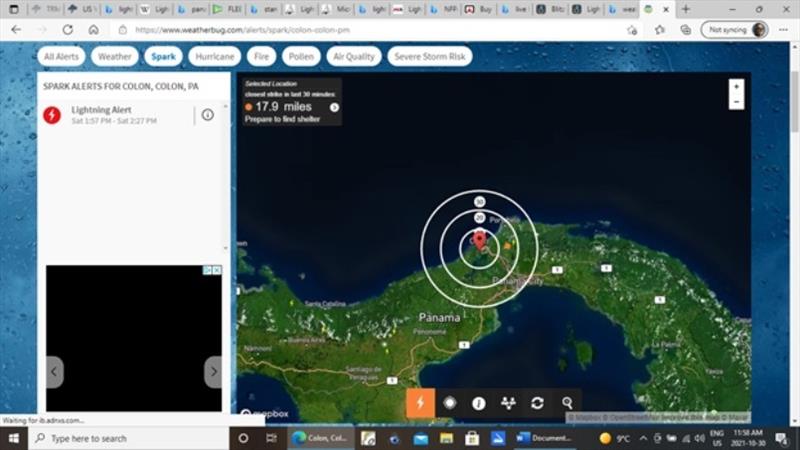The width and height of the screenshot is (800, 450).
Task: Open Windows Start menu
Action: [14, 438]
